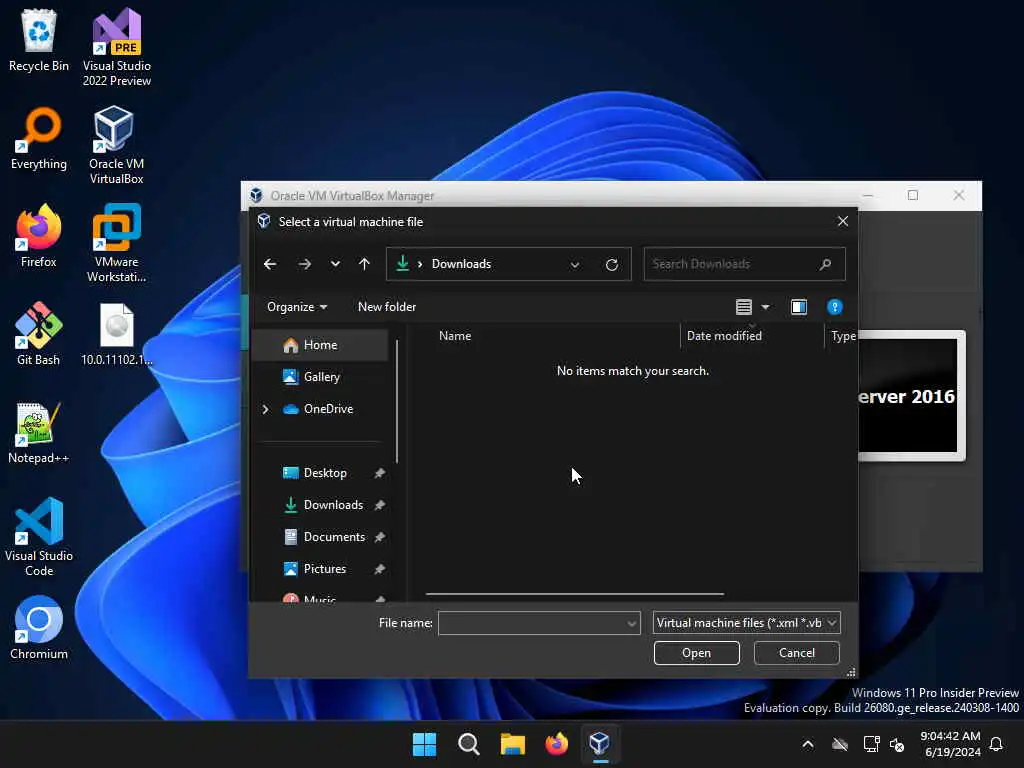This screenshot has width=1024, height=768.
Task: Sort by Type column header
Action: click(x=842, y=336)
